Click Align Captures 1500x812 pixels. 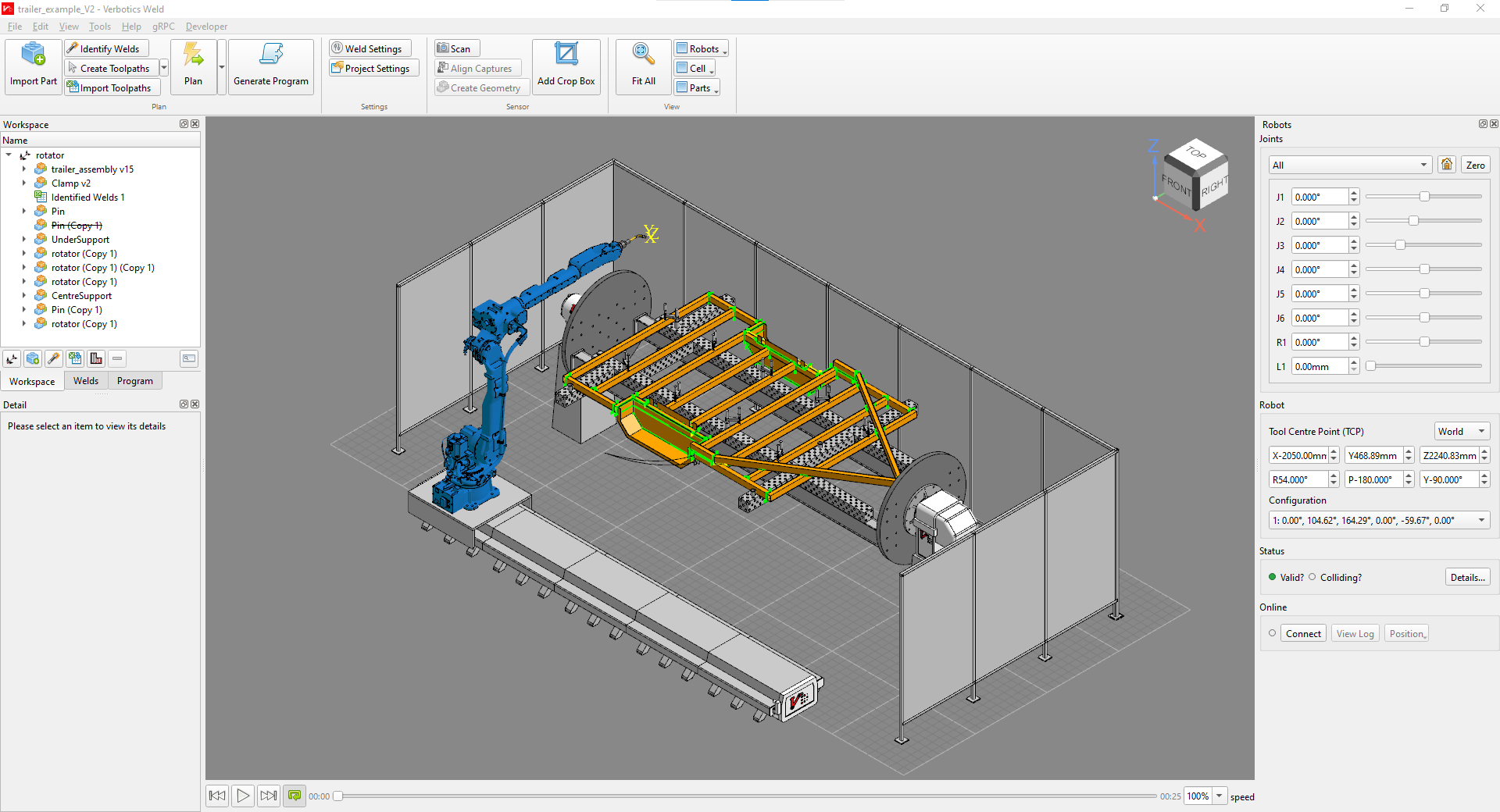(477, 68)
